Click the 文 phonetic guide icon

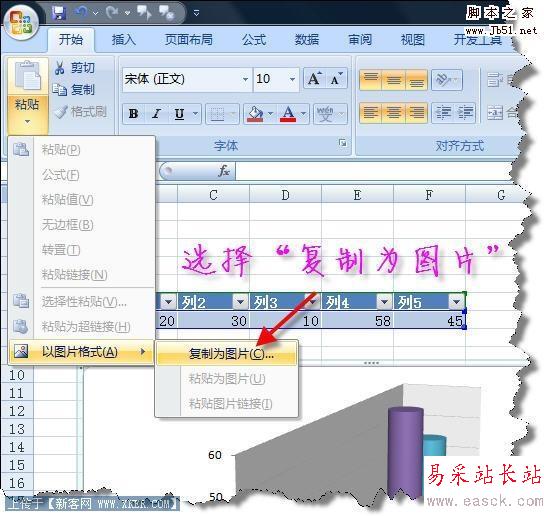[x=325, y=113]
